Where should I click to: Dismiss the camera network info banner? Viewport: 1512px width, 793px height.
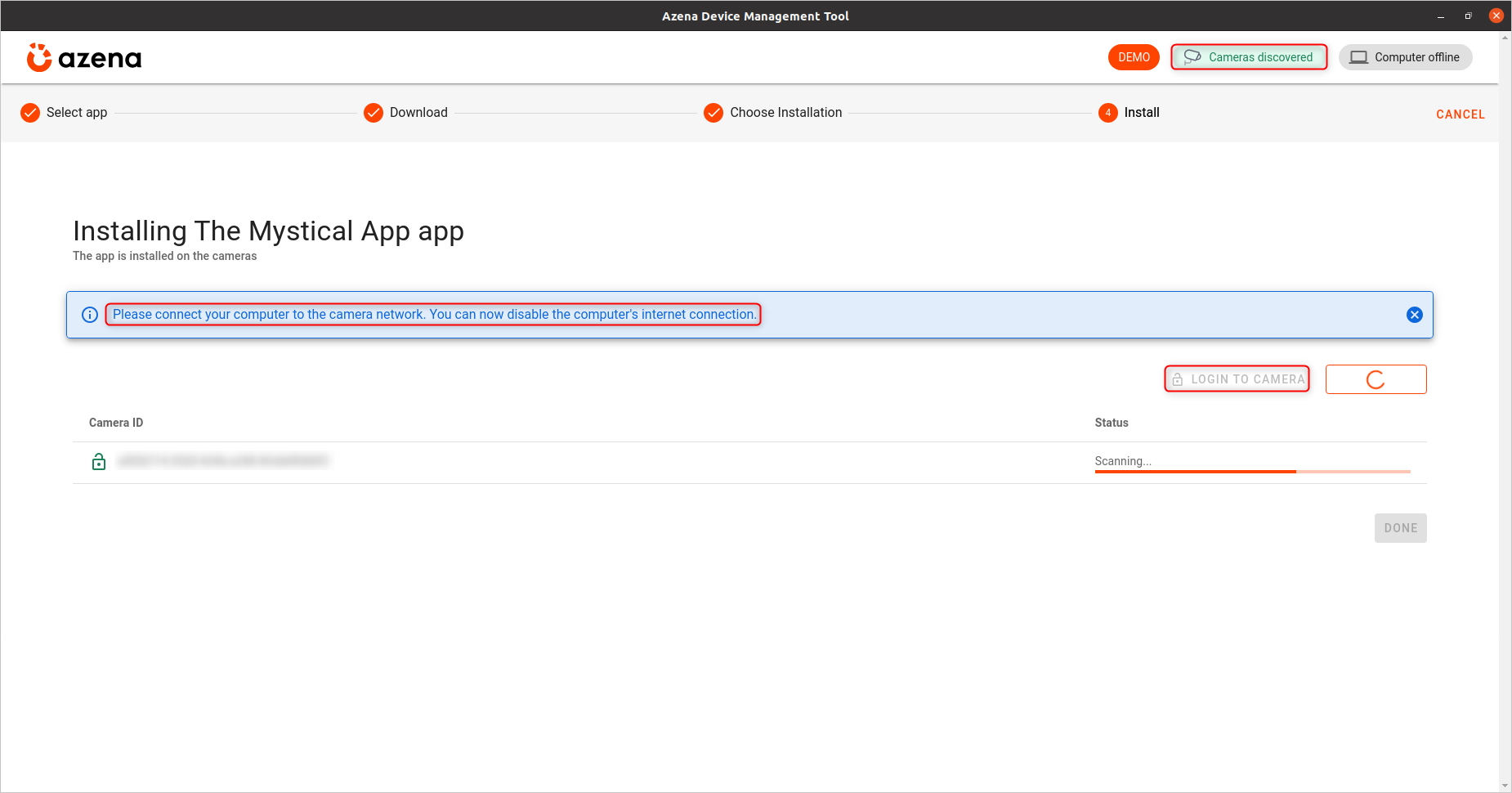(x=1415, y=315)
